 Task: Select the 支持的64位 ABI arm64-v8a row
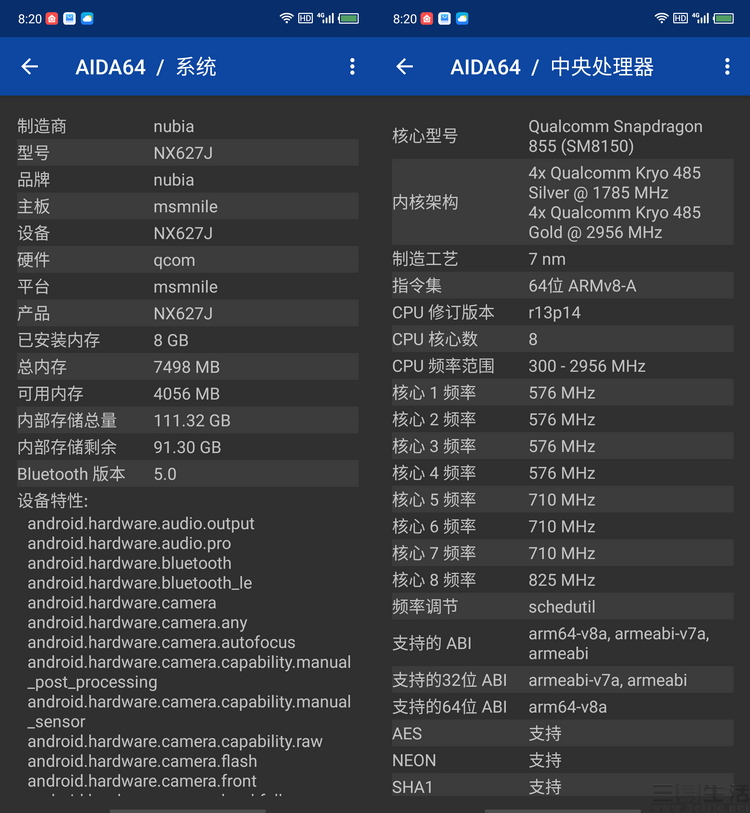tap(563, 707)
